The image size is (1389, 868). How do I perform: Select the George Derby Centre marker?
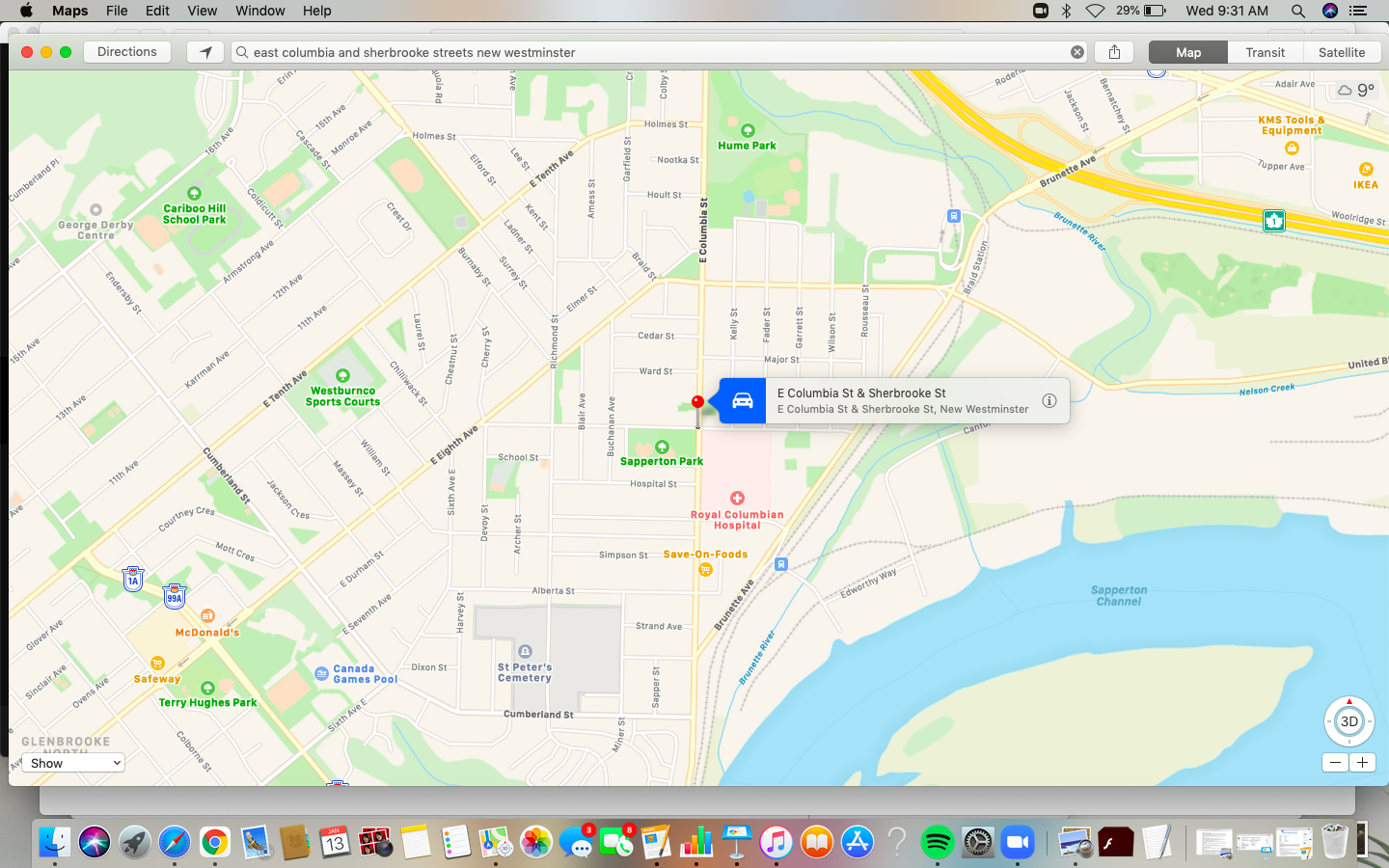pyautogui.click(x=95, y=209)
